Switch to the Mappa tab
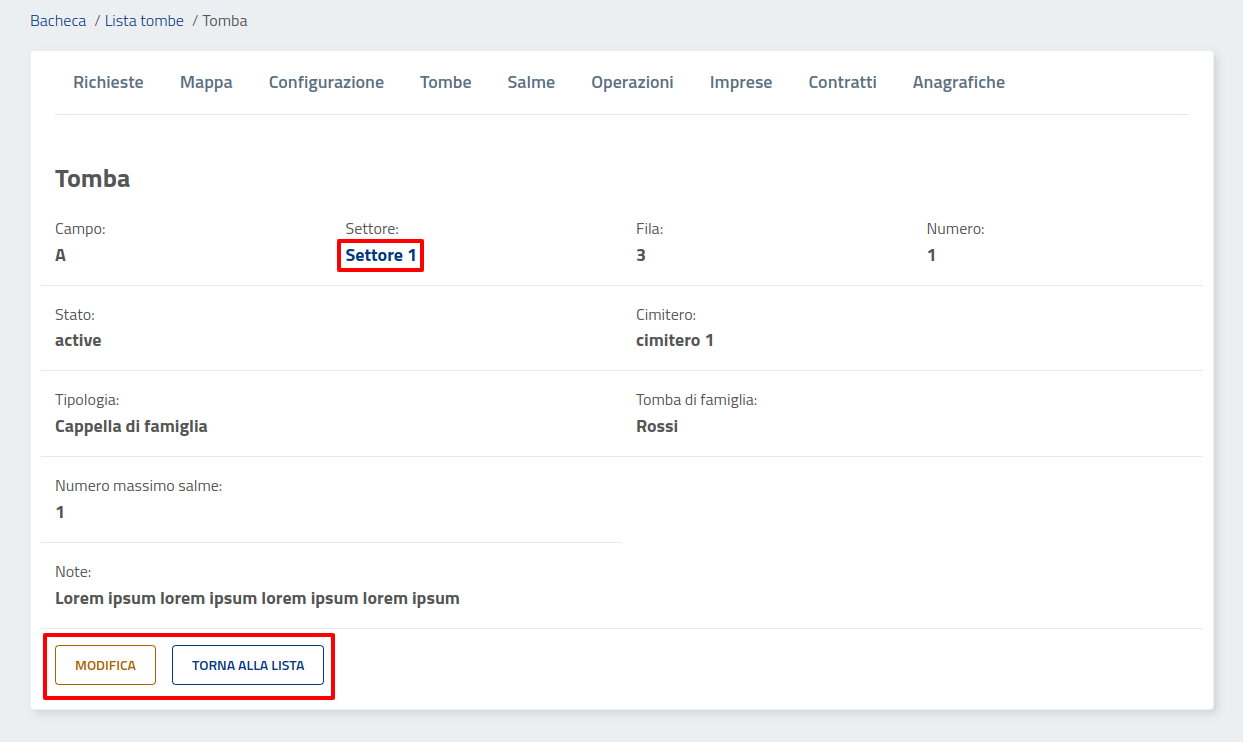 pos(206,82)
